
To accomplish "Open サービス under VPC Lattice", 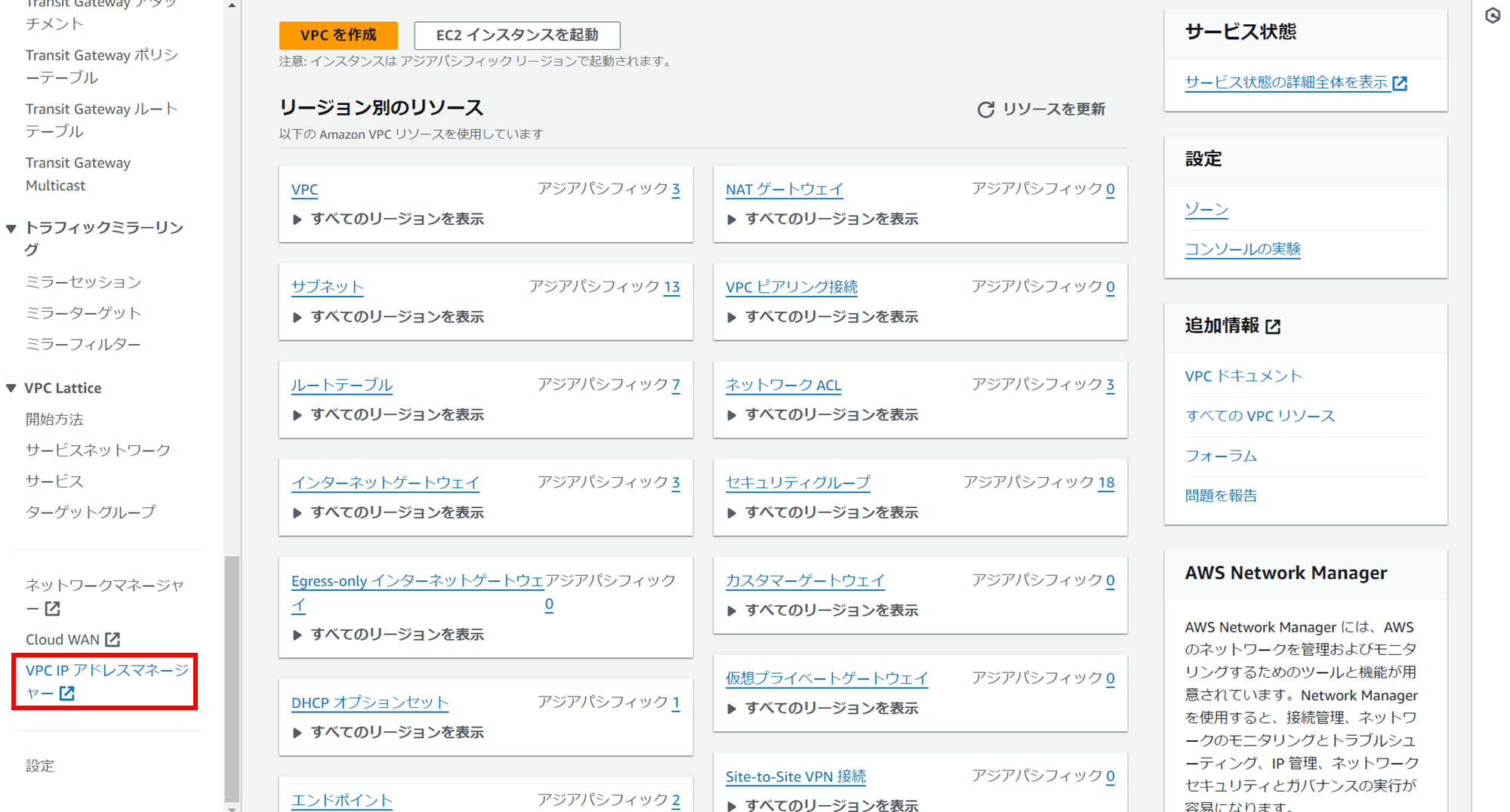I will click(54, 481).
